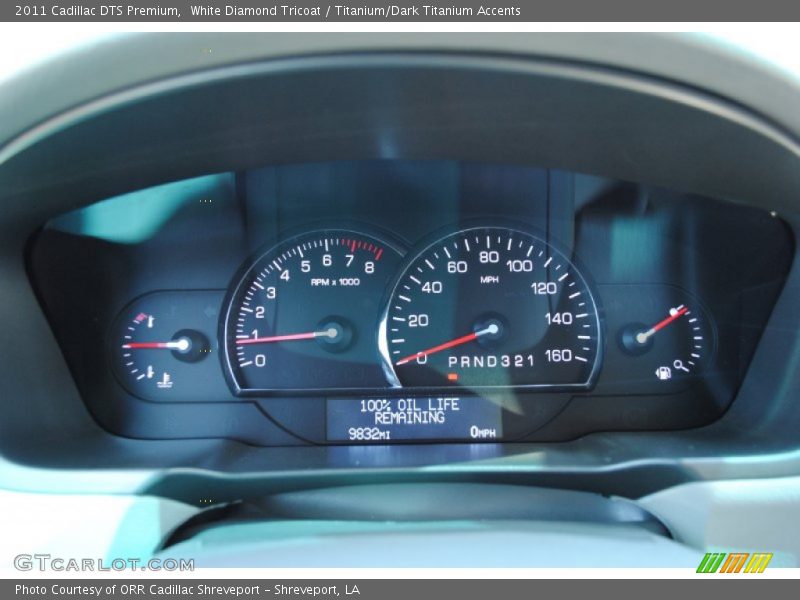Viewport: 800px width, 600px height.
Task: Click the "2" on the tachometer
Action: tap(260, 312)
